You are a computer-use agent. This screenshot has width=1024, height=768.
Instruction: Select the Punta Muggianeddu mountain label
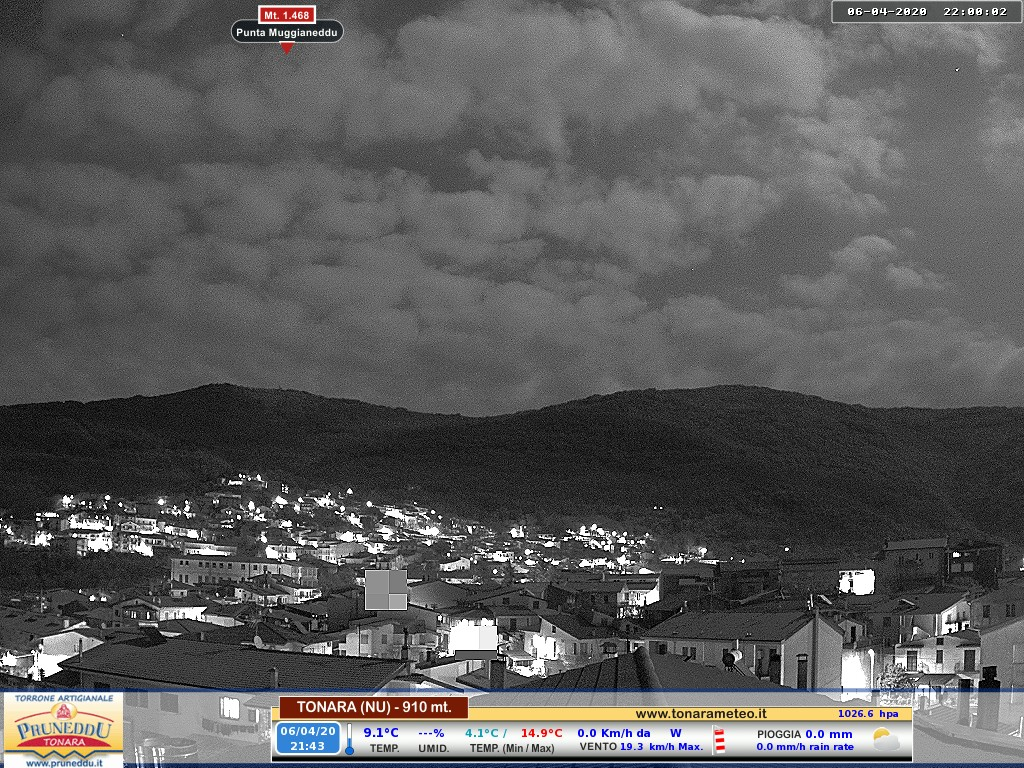(287, 32)
